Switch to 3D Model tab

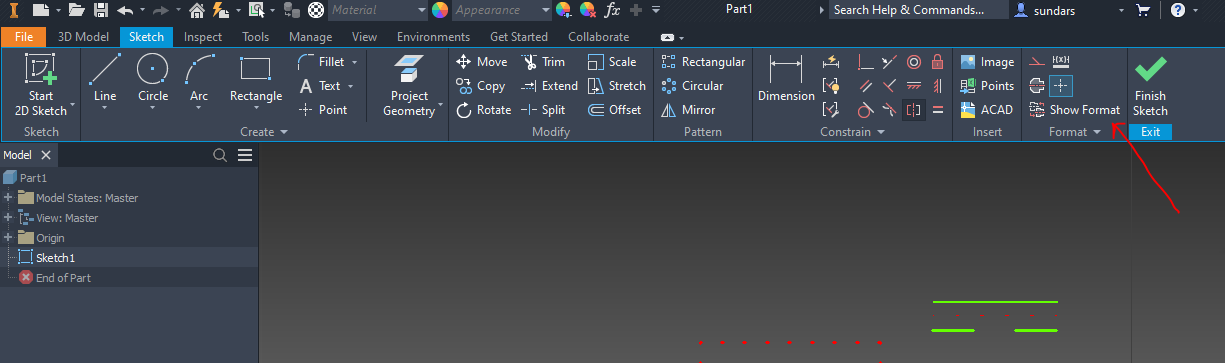pyautogui.click(x=83, y=37)
